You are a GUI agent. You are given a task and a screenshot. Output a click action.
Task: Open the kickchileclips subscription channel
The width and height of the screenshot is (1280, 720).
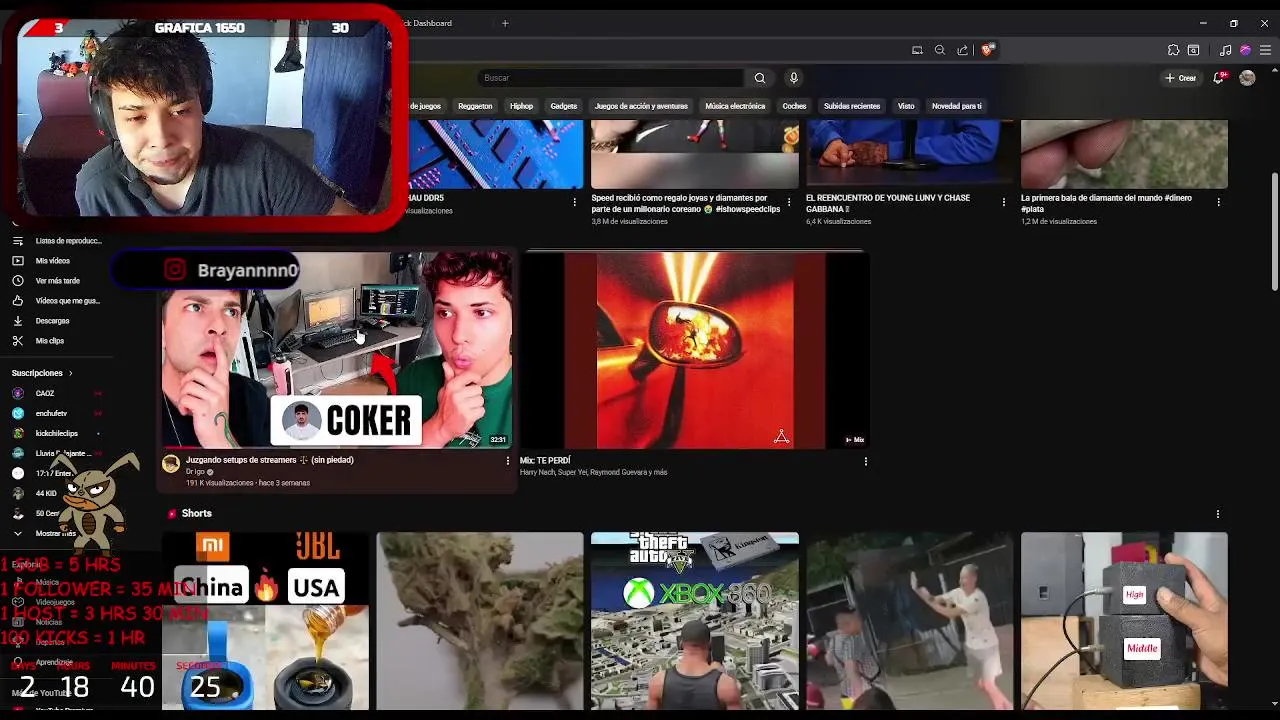click(x=56, y=433)
